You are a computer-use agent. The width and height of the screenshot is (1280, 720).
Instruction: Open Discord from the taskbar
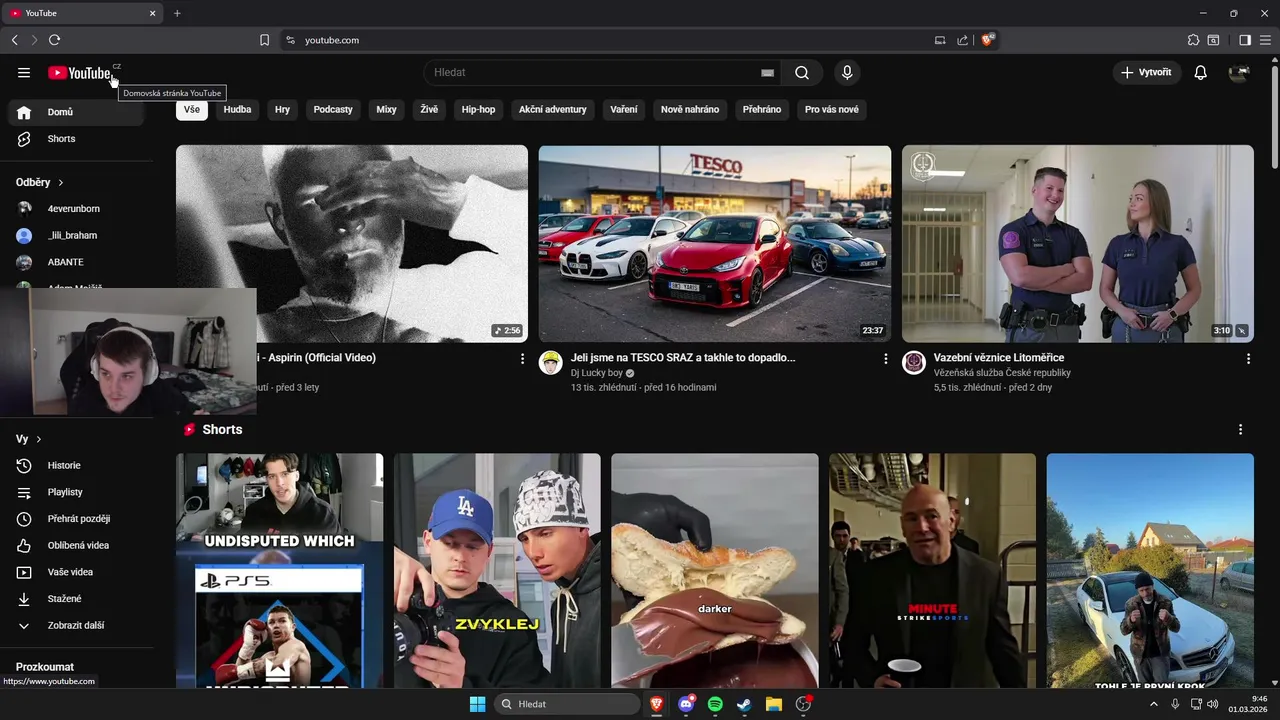pyautogui.click(x=686, y=704)
